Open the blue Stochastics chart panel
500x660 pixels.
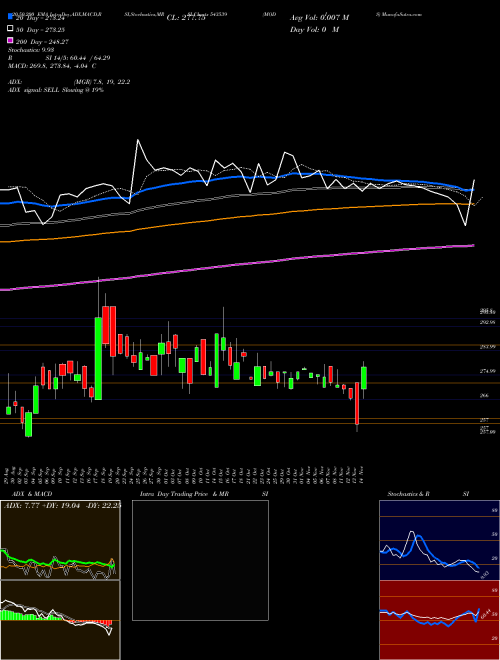tap(439, 540)
